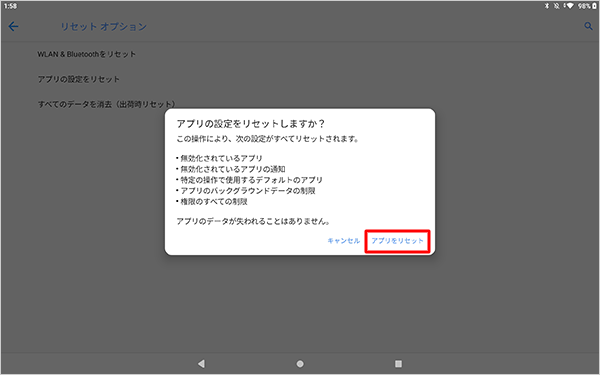Select WLAN & Bluetoothをリセット option

click(x=86, y=54)
